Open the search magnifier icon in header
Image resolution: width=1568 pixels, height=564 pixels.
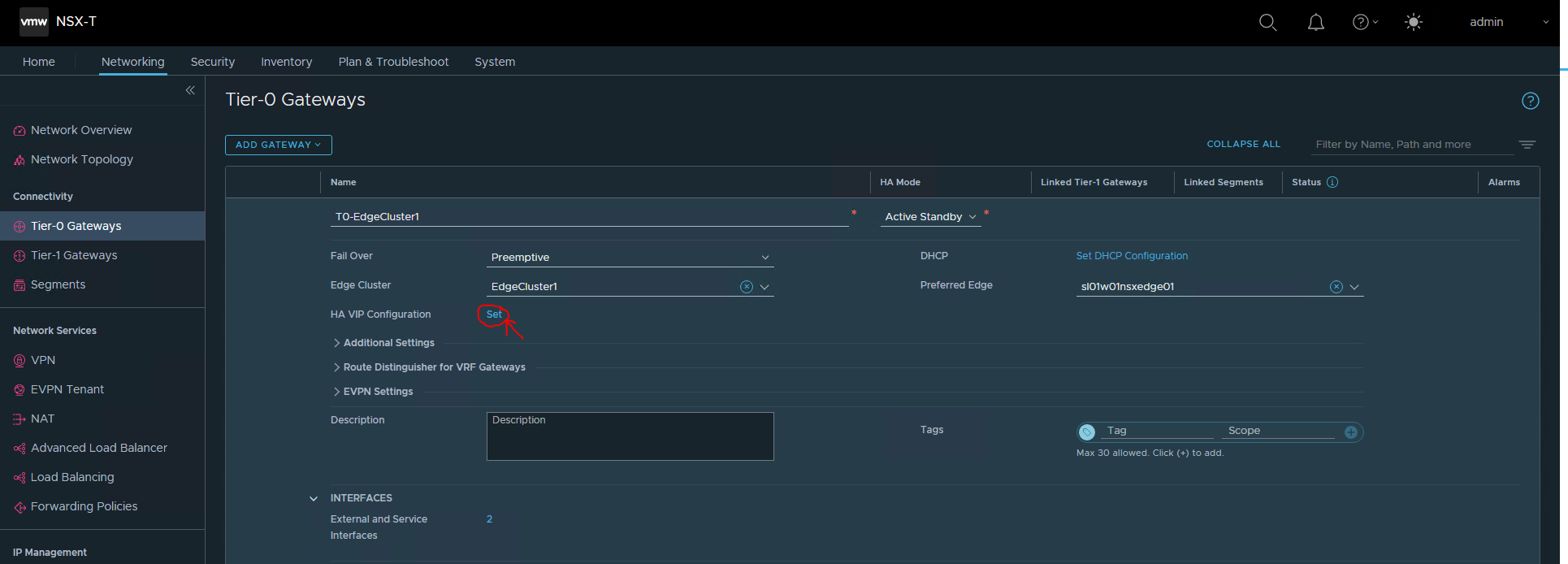click(1267, 22)
